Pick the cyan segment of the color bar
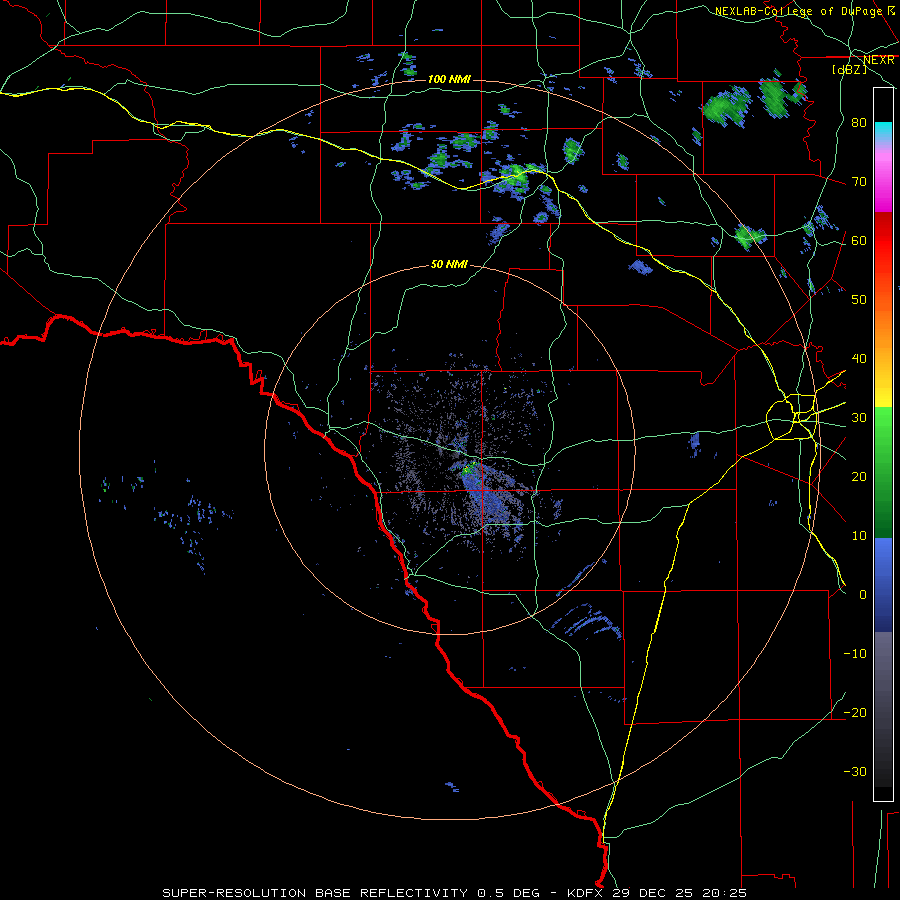This screenshot has width=900, height=900. tap(883, 131)
